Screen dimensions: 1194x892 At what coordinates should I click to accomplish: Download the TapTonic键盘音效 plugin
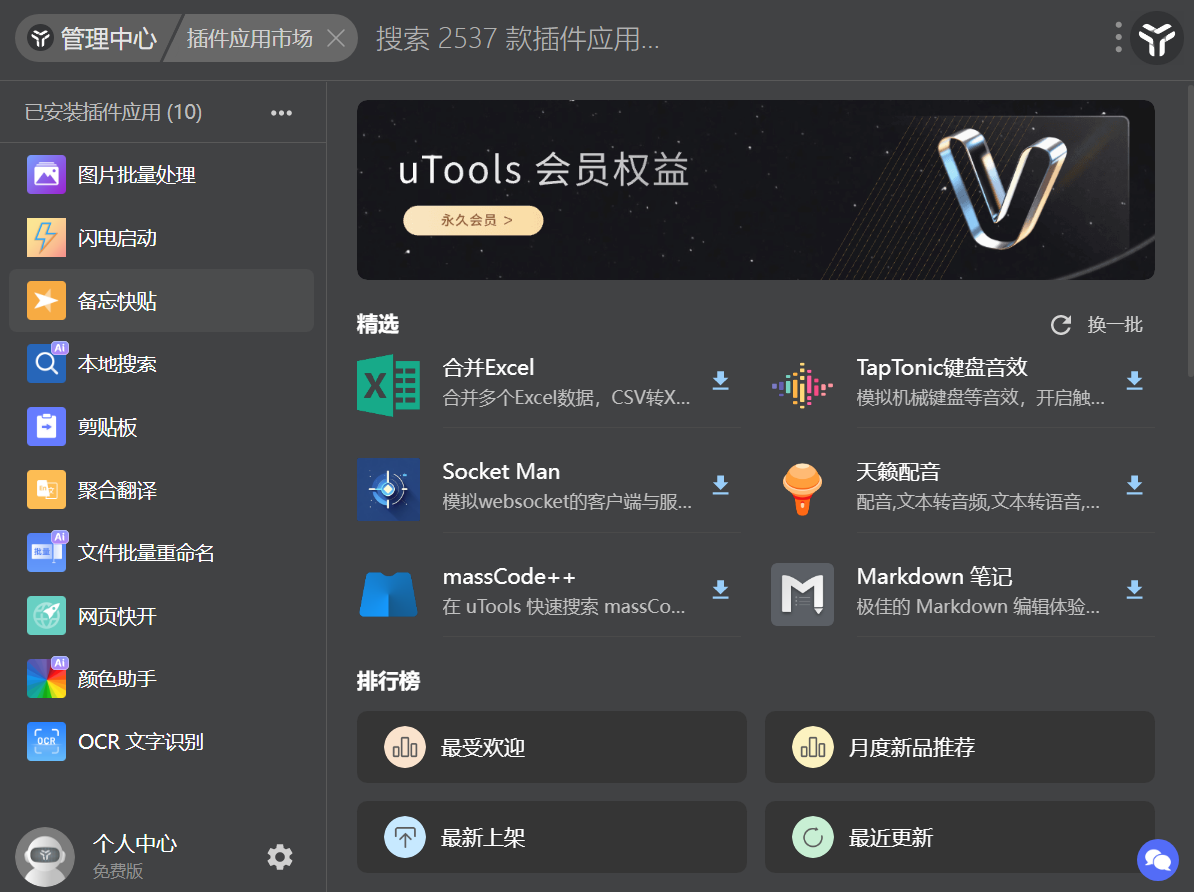click(x=1135, y=380)
